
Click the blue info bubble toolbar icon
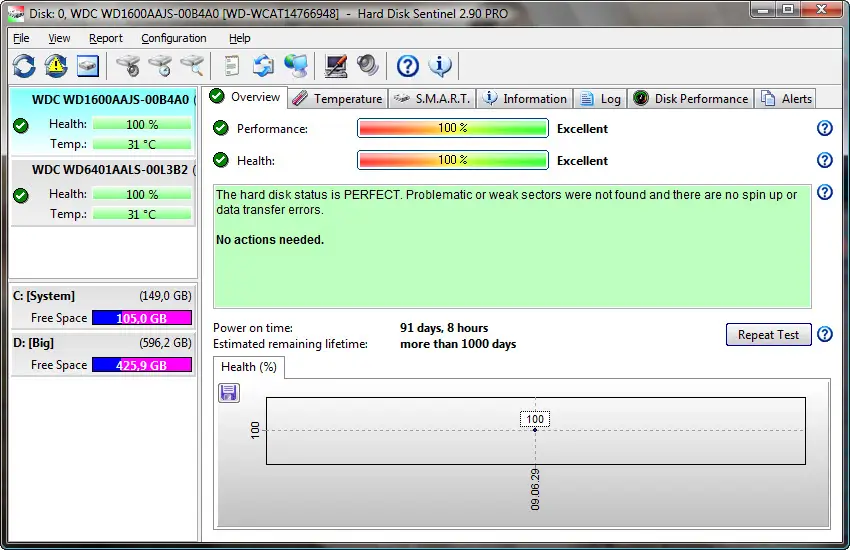click(440, 66)
